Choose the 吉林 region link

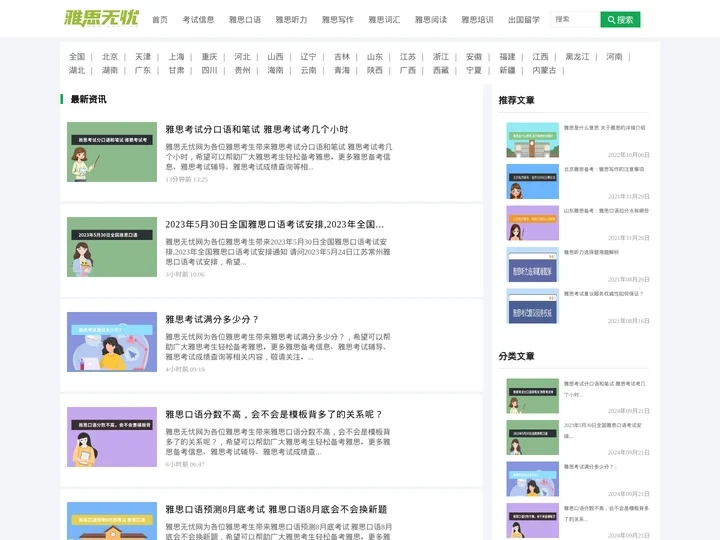click(x=342, y=56)
